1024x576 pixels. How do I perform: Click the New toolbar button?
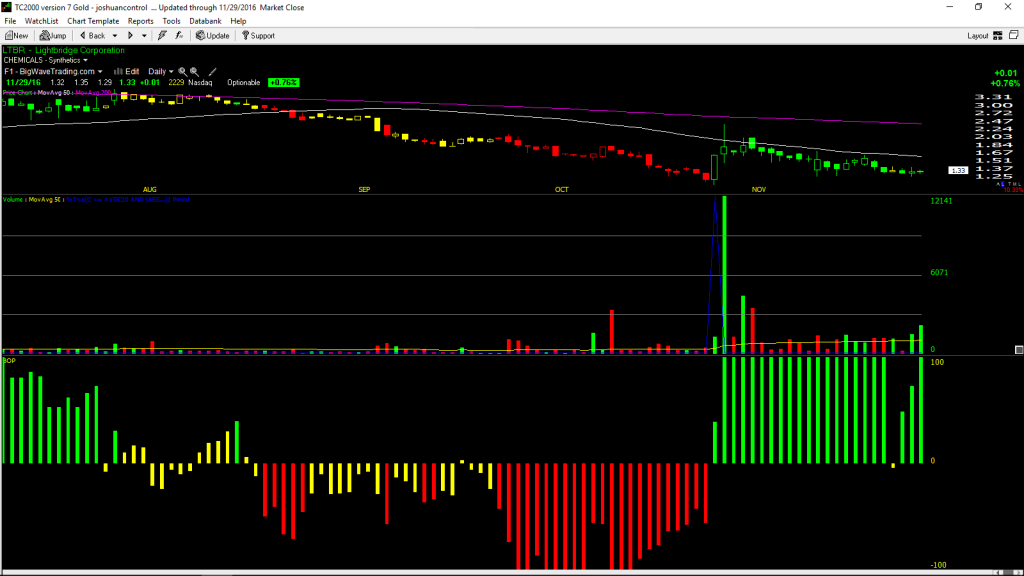point(16,36)
